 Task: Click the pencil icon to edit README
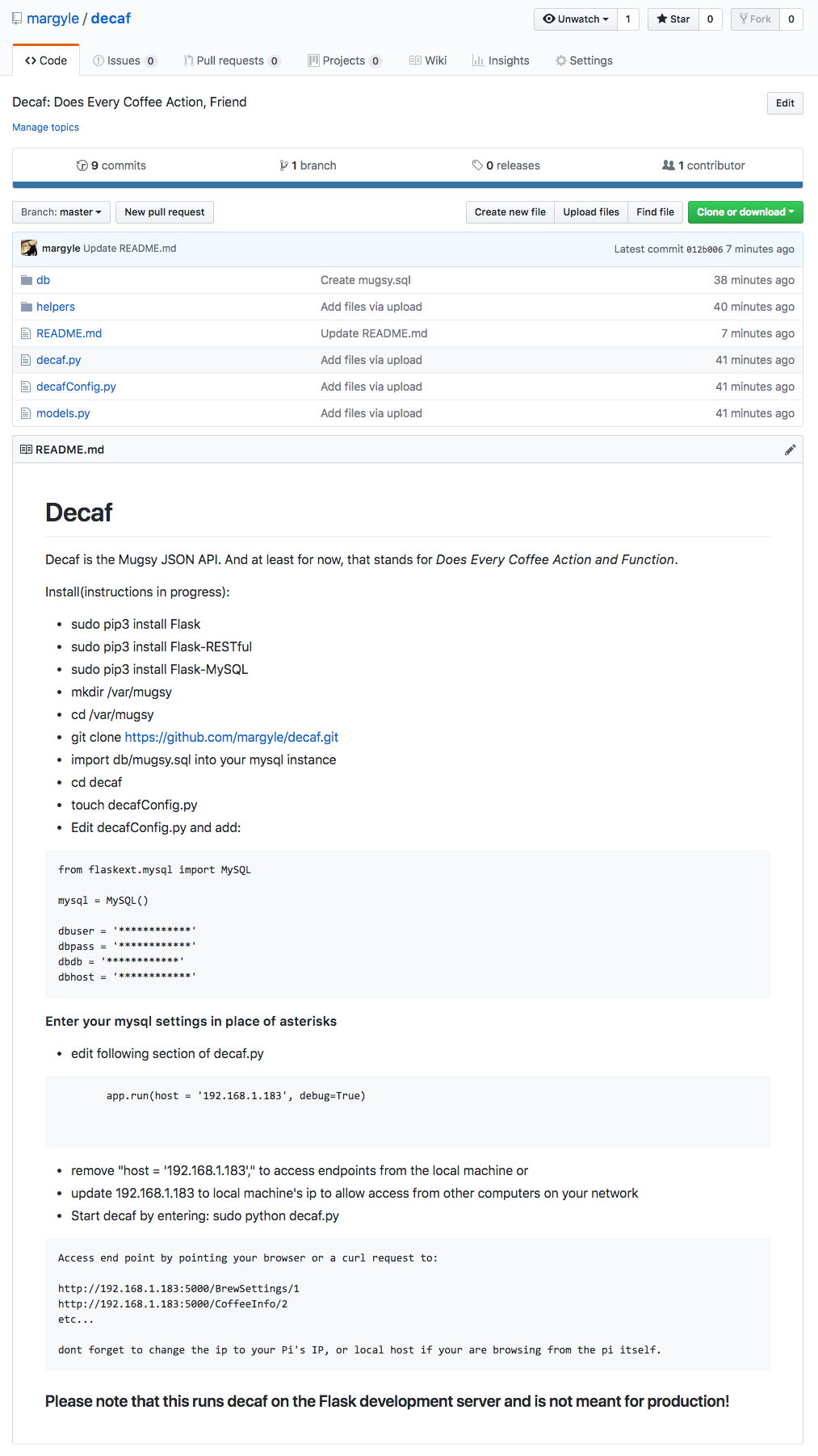(x=790, y=450)
